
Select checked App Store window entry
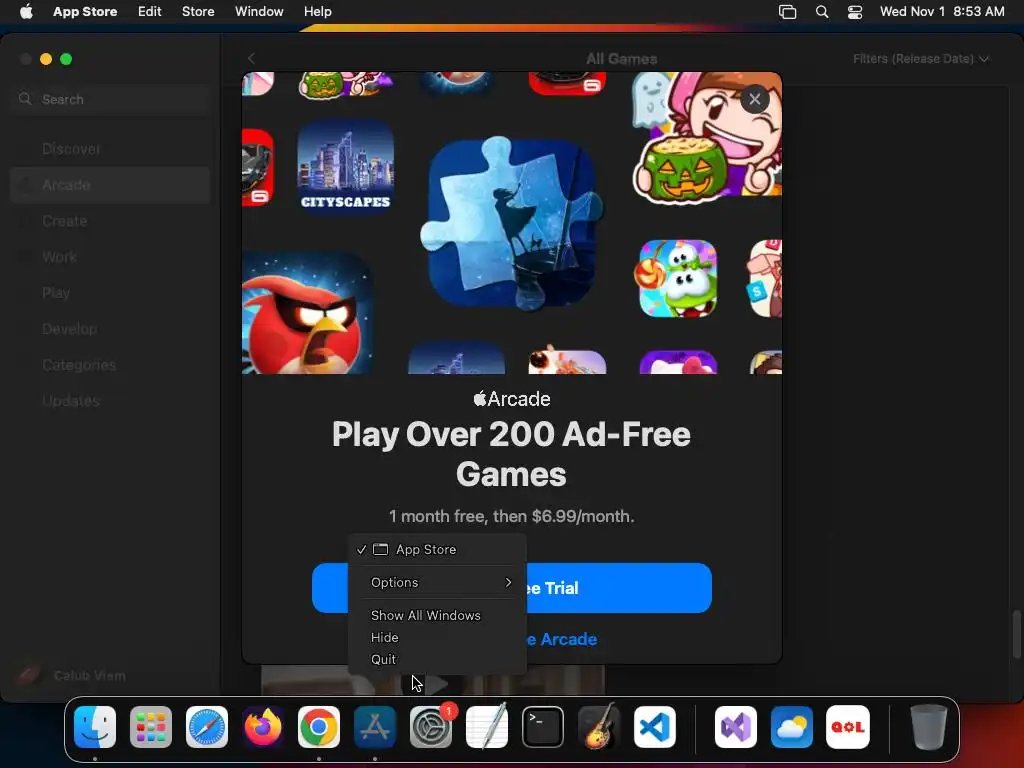pyautogui.click(x=438, y=550)
